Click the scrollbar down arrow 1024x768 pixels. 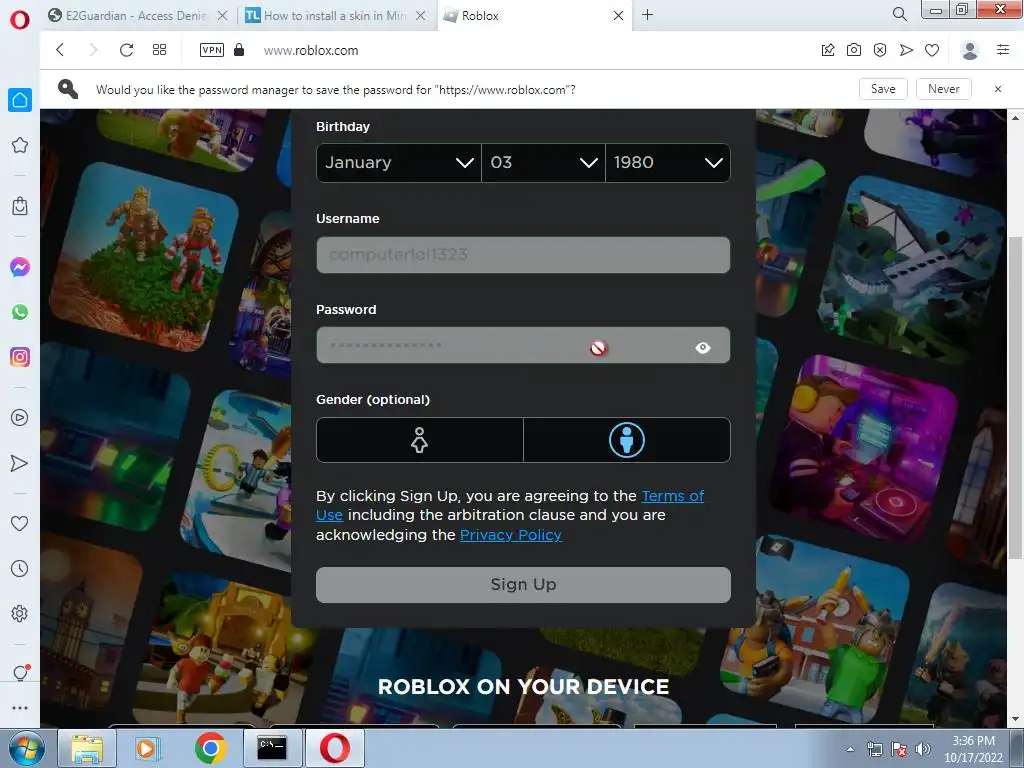tap(1015, 720)
